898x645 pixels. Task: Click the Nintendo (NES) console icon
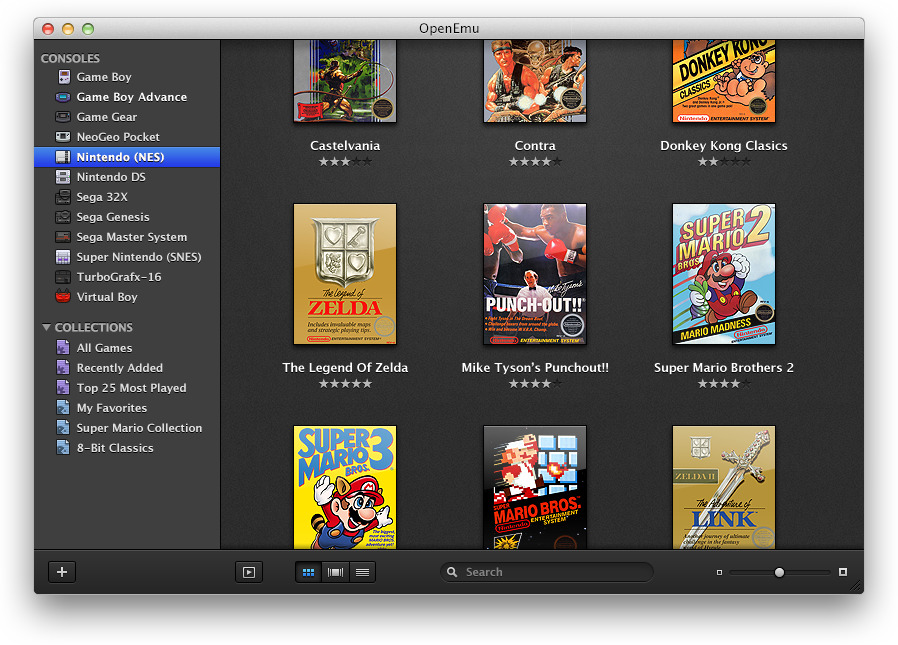click(x=63, y=157)
